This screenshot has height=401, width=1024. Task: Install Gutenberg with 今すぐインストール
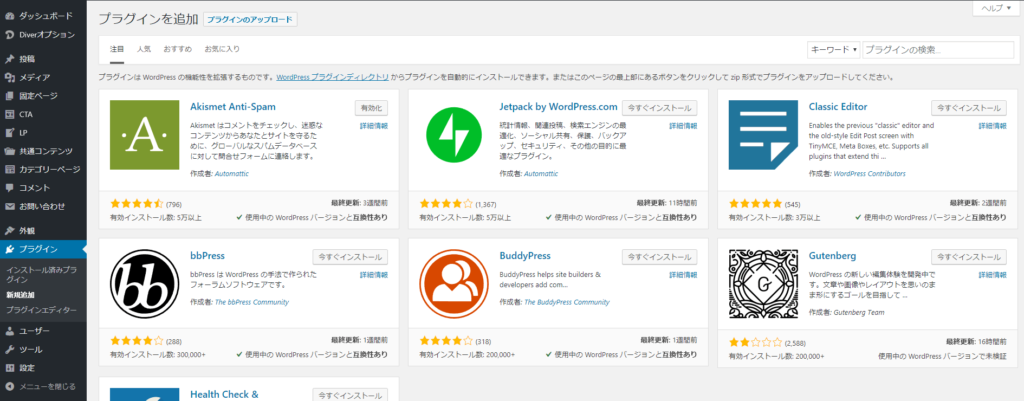(969, 257)
